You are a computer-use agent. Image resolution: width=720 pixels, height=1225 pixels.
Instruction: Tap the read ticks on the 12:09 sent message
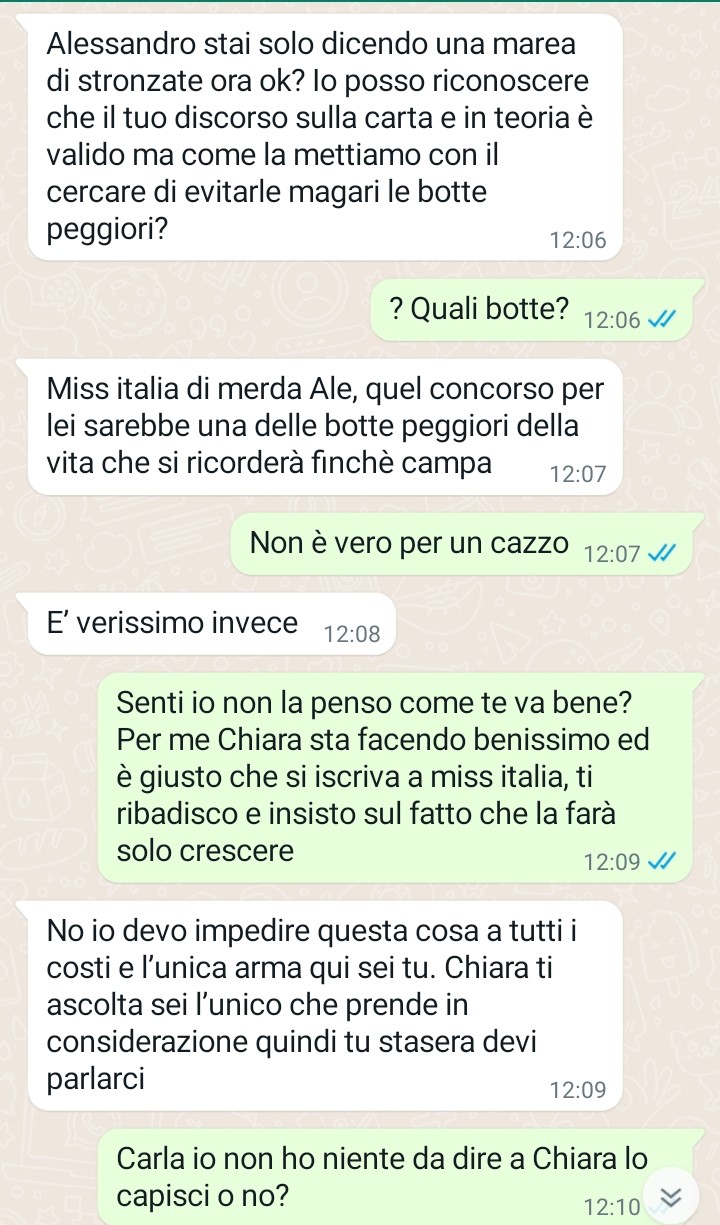(x=661, y=861)
